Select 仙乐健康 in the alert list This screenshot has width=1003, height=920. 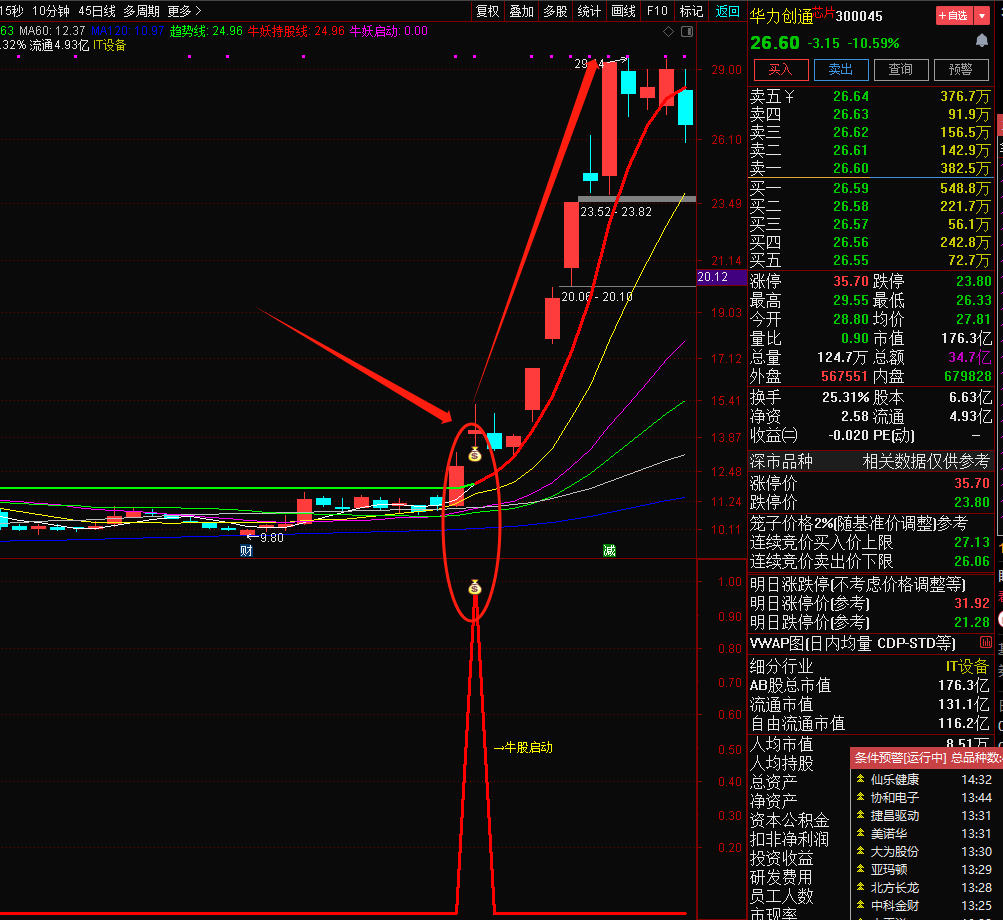point(895,779)
